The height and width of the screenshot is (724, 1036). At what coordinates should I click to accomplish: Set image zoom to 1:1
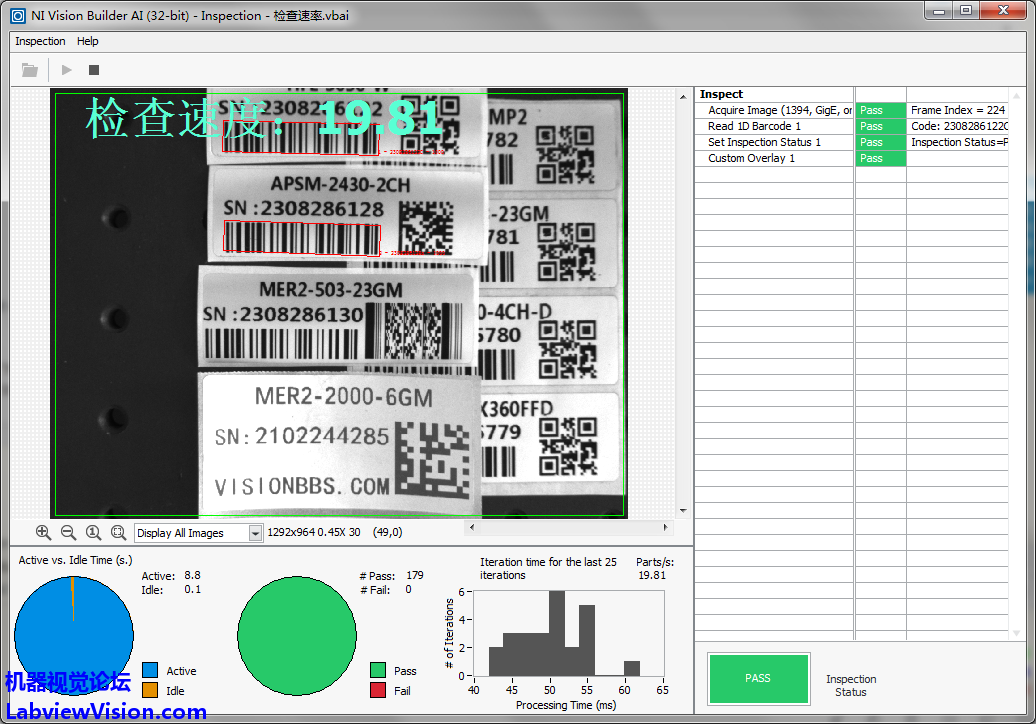pyautogui.click(x=93, y=533)
